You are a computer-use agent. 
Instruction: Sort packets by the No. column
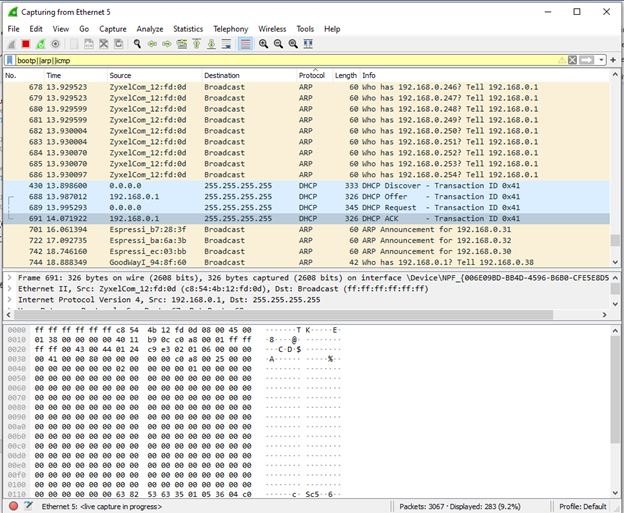click(x=23, y=76)
